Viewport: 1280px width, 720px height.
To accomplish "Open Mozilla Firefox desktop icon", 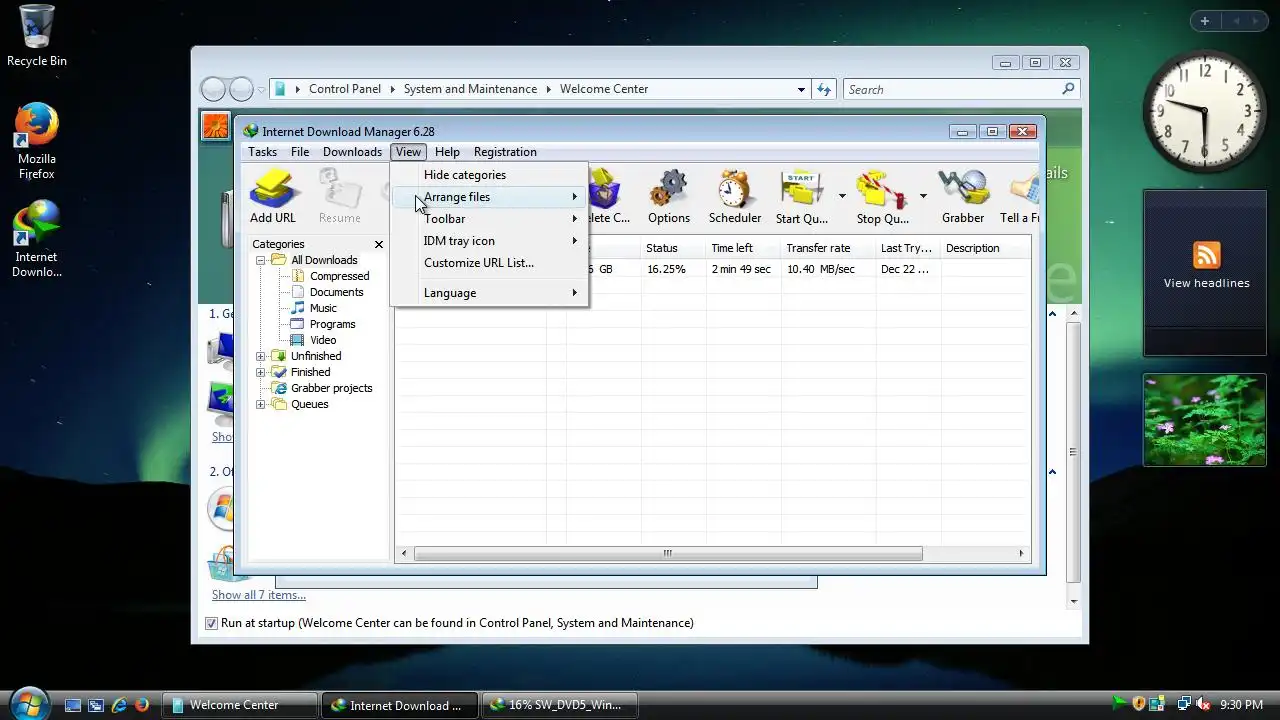I will tap(37, 141).
